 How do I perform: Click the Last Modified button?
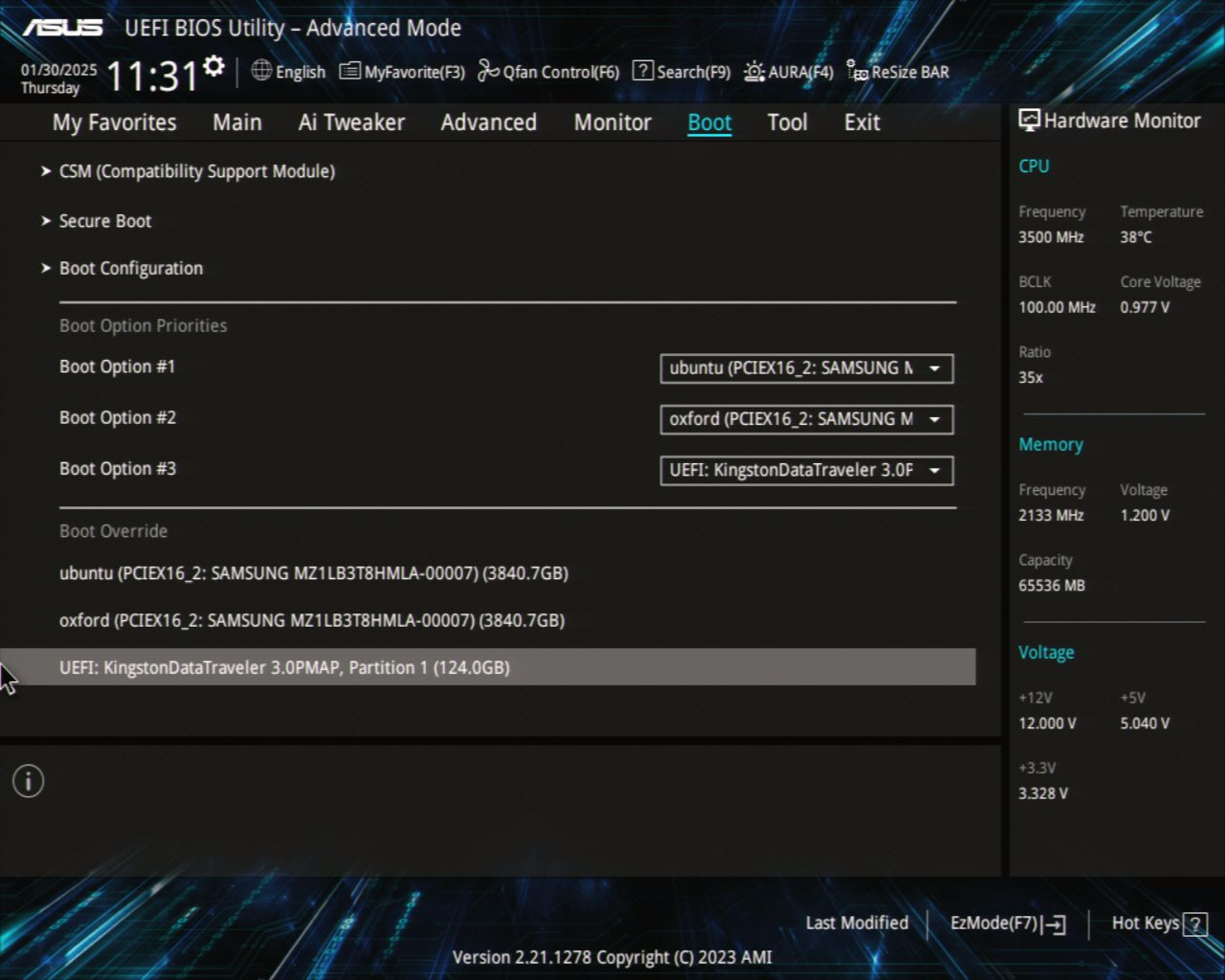(x=857, y=923)
